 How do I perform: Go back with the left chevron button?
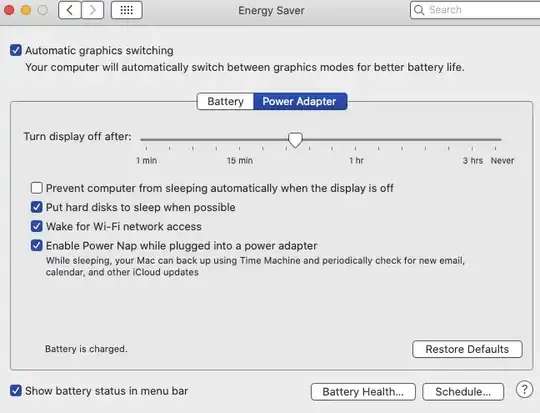(70, 10)
